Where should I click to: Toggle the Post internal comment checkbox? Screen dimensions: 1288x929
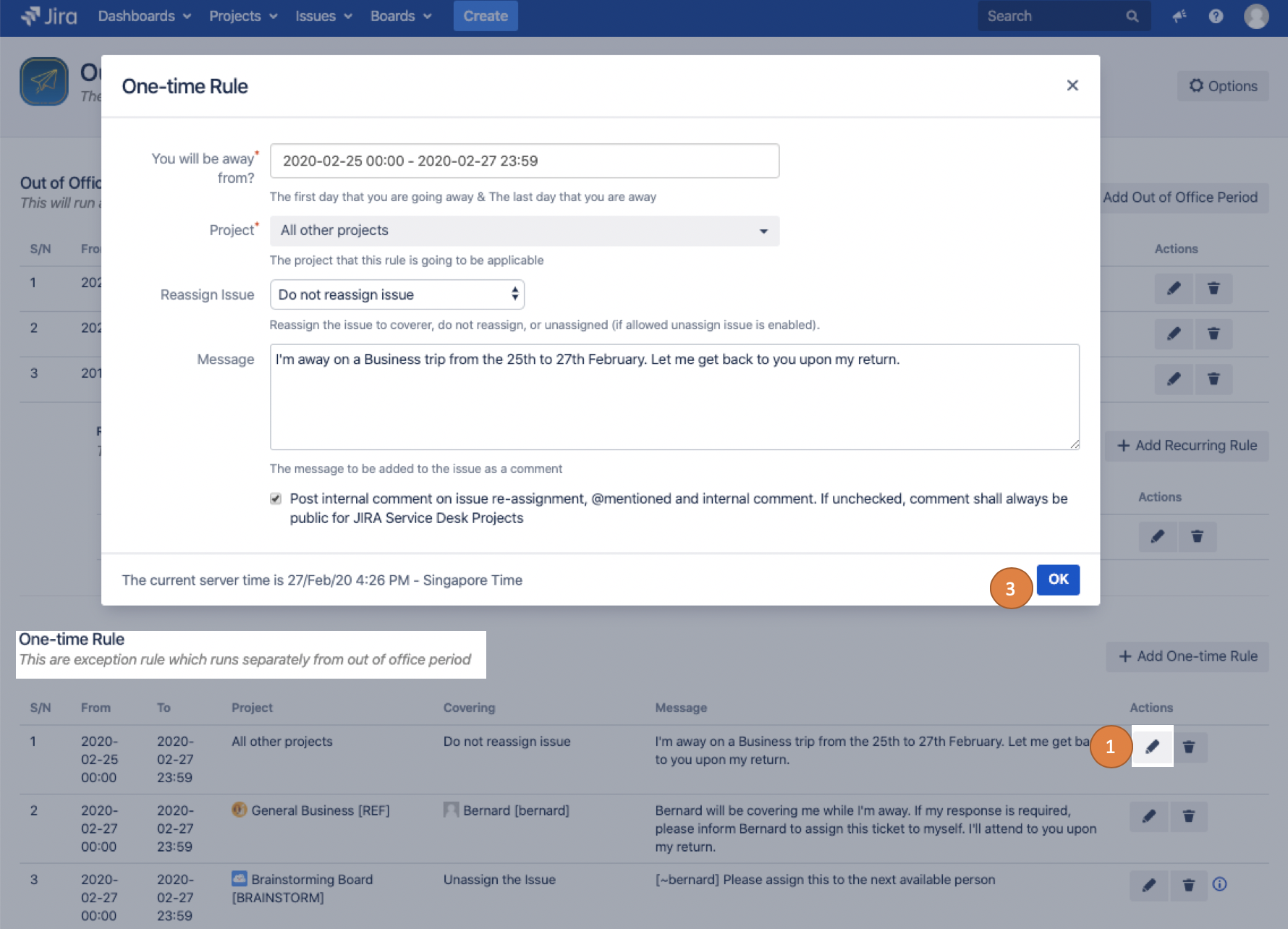coord(276,499)
